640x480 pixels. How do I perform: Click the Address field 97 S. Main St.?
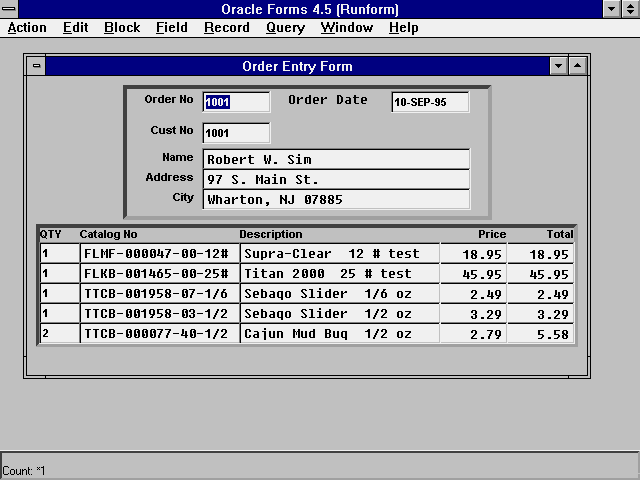tap(336, 180)
